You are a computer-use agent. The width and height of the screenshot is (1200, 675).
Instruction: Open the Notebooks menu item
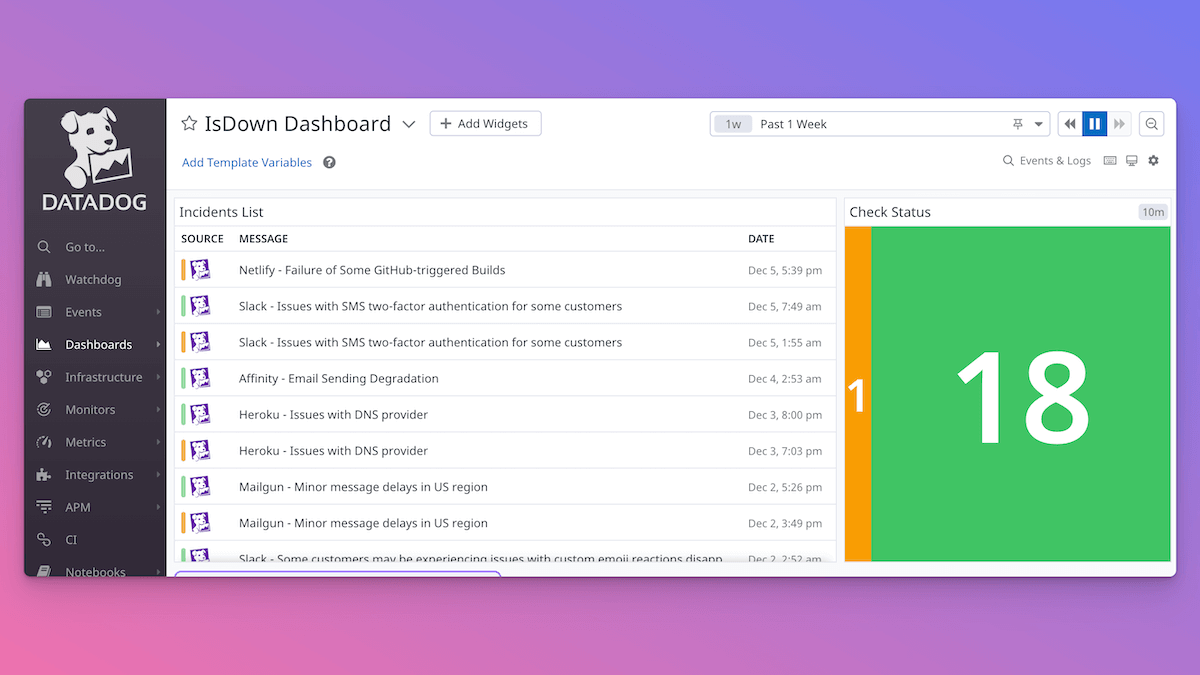tap(95, 572)
